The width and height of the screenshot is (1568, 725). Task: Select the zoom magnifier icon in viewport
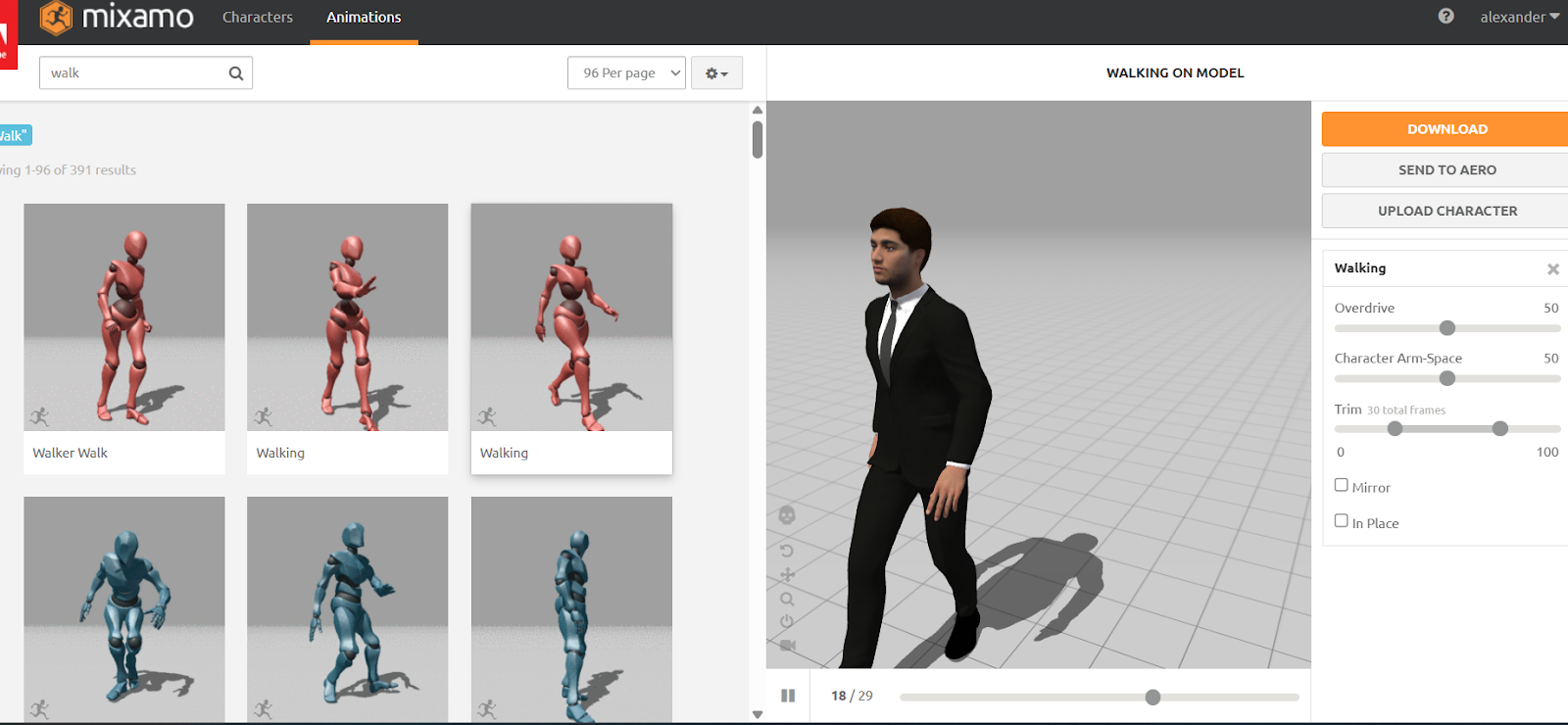pos(787,599)
